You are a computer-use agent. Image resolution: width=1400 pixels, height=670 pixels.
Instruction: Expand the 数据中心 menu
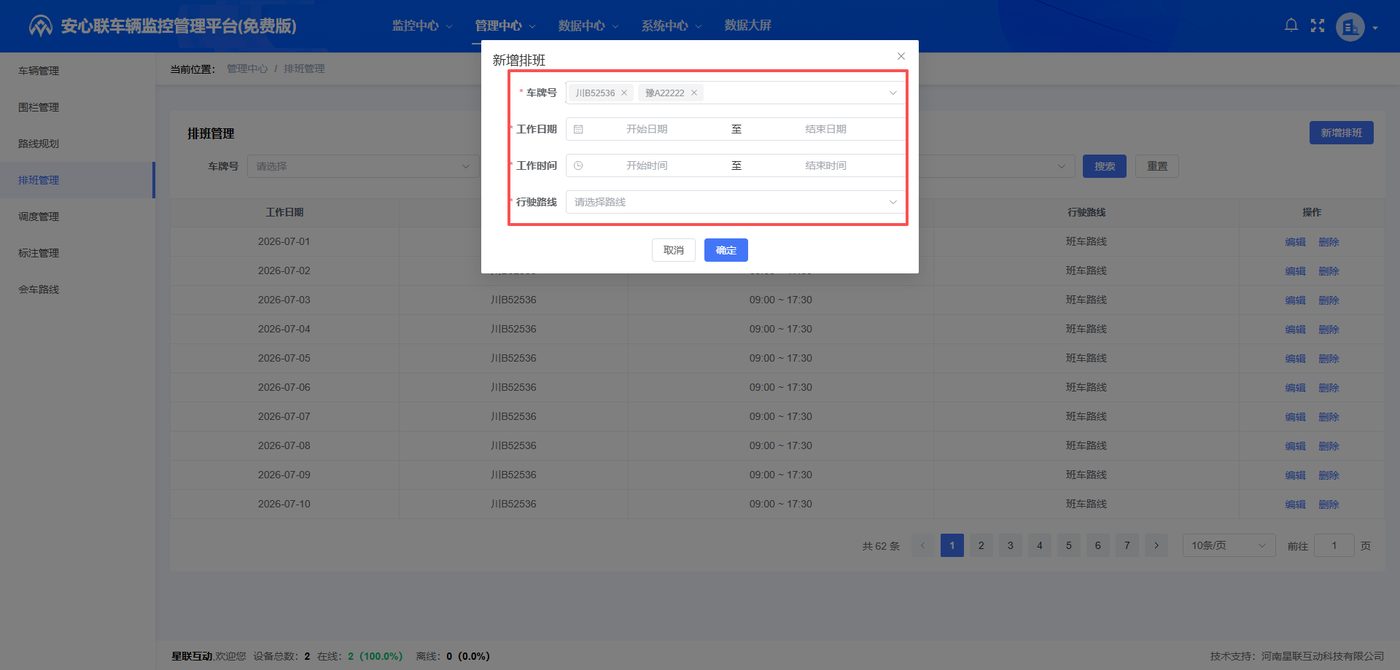coord(588,26)
